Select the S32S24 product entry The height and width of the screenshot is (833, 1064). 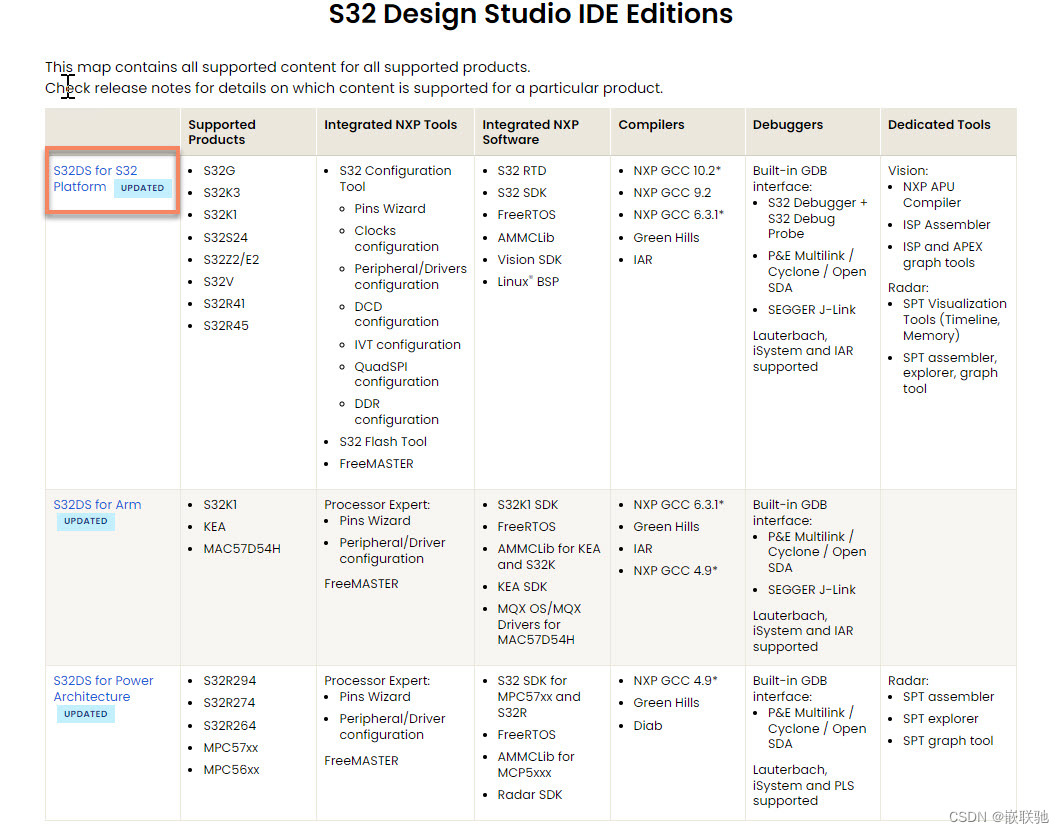click(225, 237)
